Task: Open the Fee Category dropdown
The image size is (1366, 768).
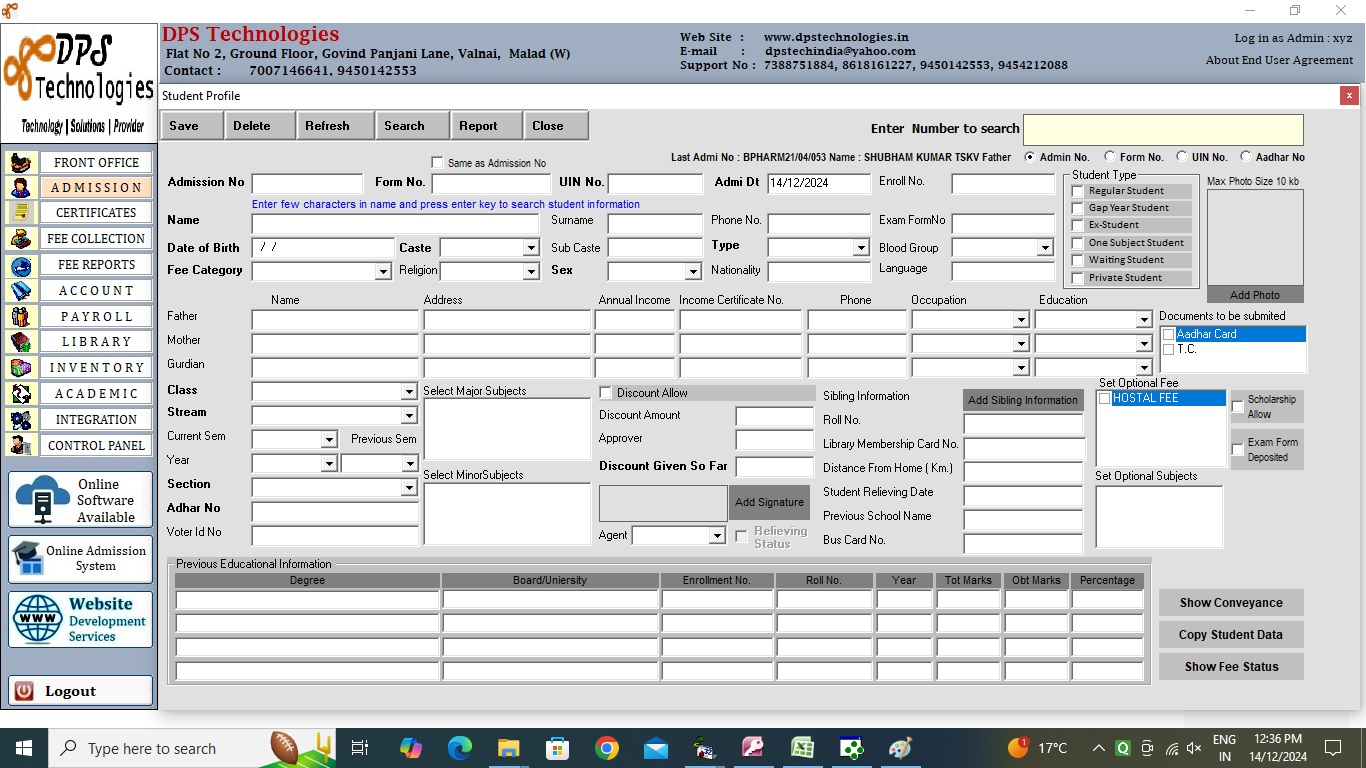Action: coord(383,271)
